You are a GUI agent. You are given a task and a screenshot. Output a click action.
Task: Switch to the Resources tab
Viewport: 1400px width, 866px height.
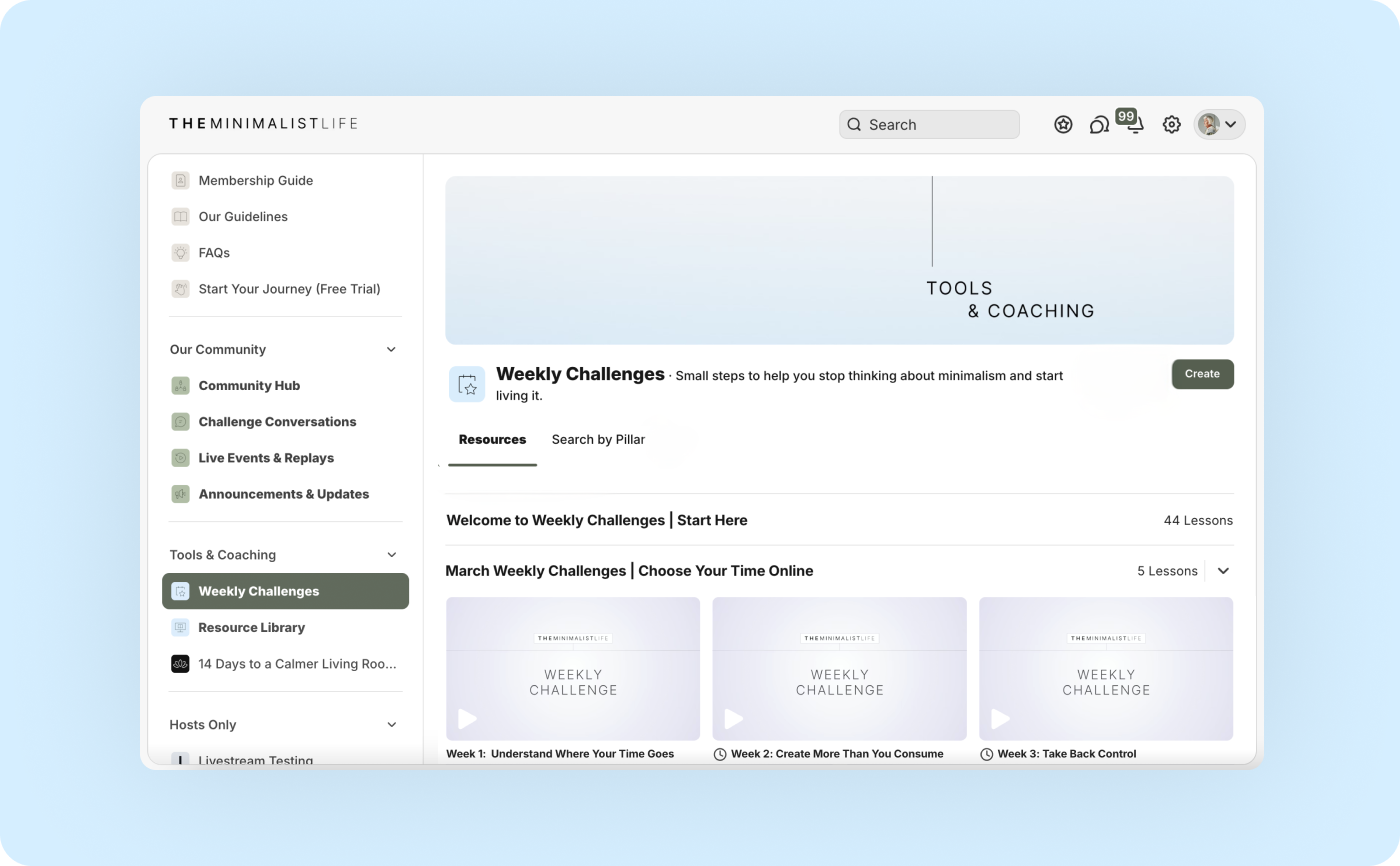coord(492,439)
